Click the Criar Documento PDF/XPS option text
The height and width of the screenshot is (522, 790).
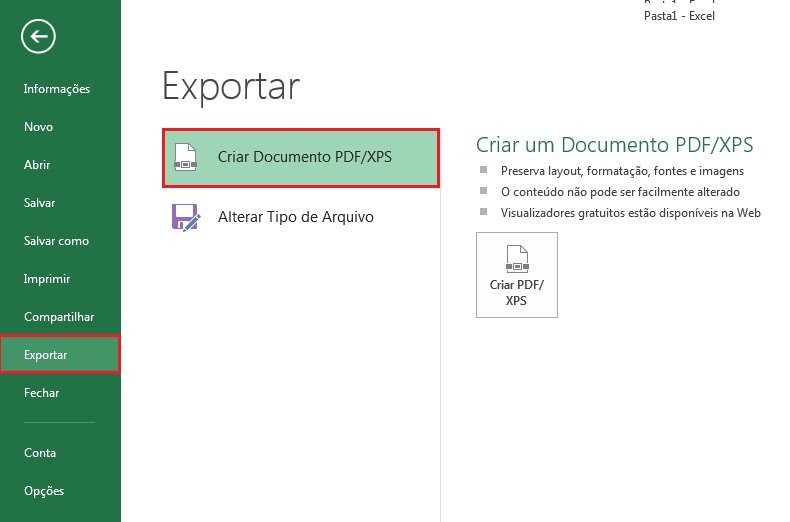(304, 157)
